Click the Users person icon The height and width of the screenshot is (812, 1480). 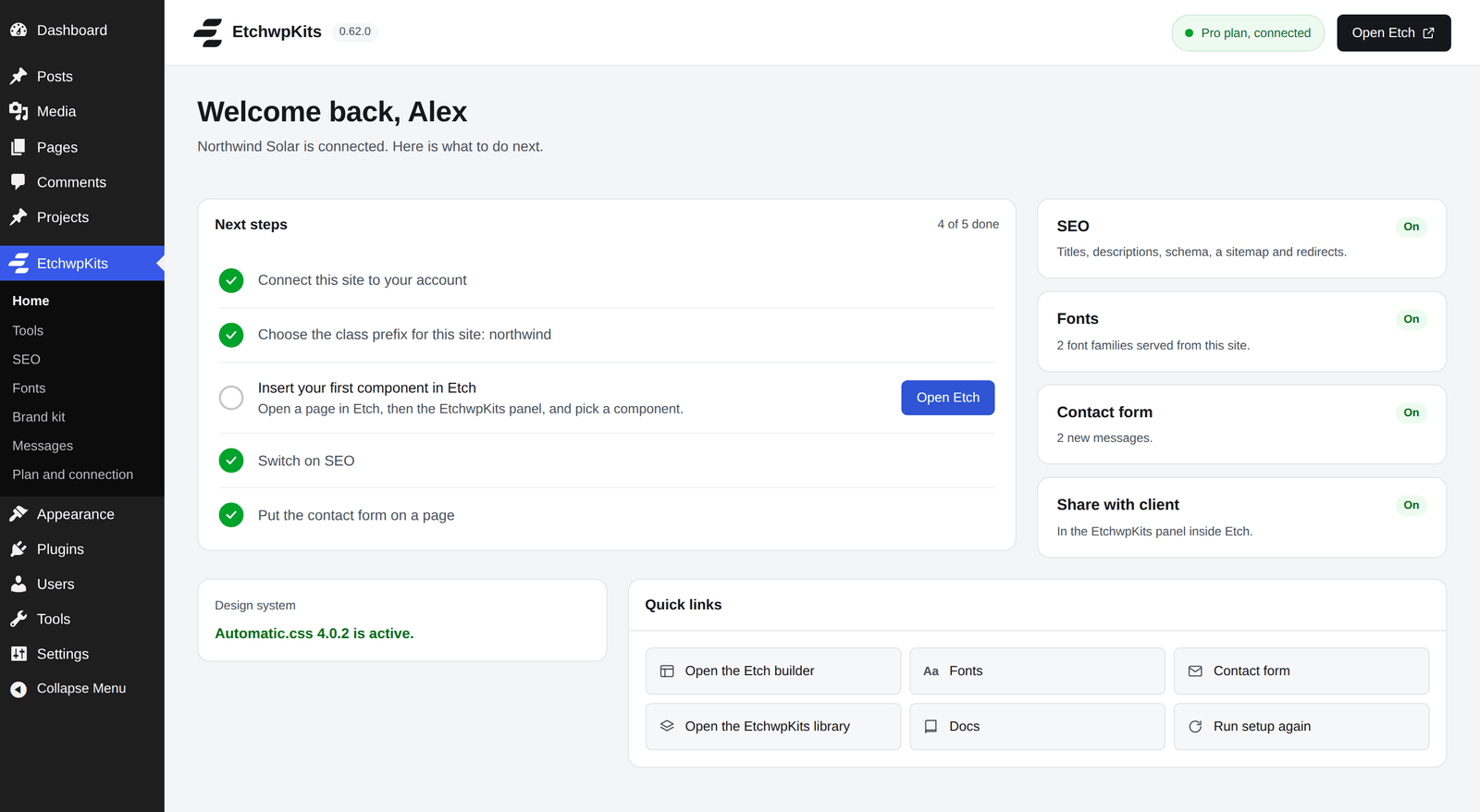[x=18, y=584]
